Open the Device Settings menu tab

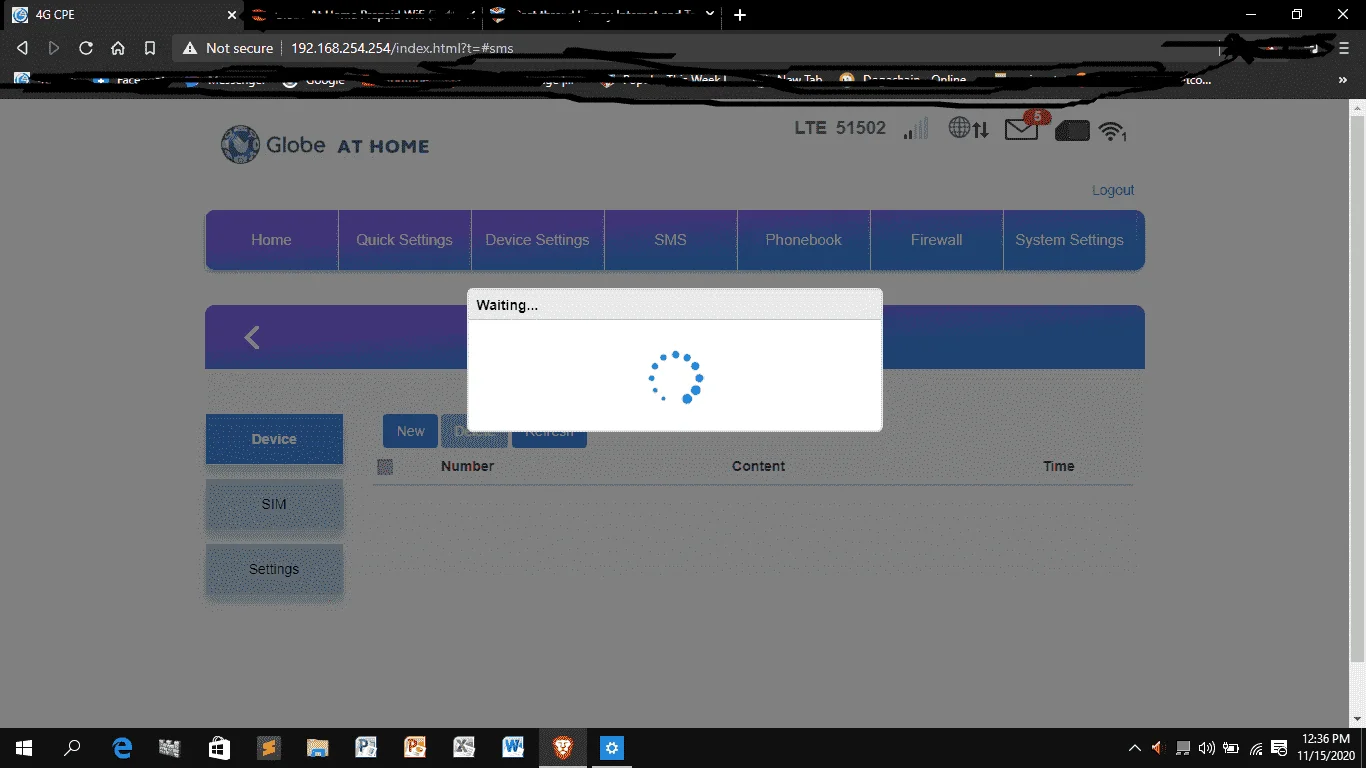click(537, 240)
